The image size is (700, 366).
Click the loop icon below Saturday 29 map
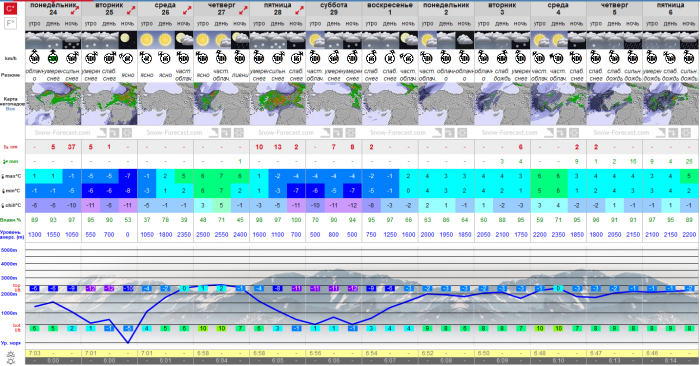(x=338, y=133)
